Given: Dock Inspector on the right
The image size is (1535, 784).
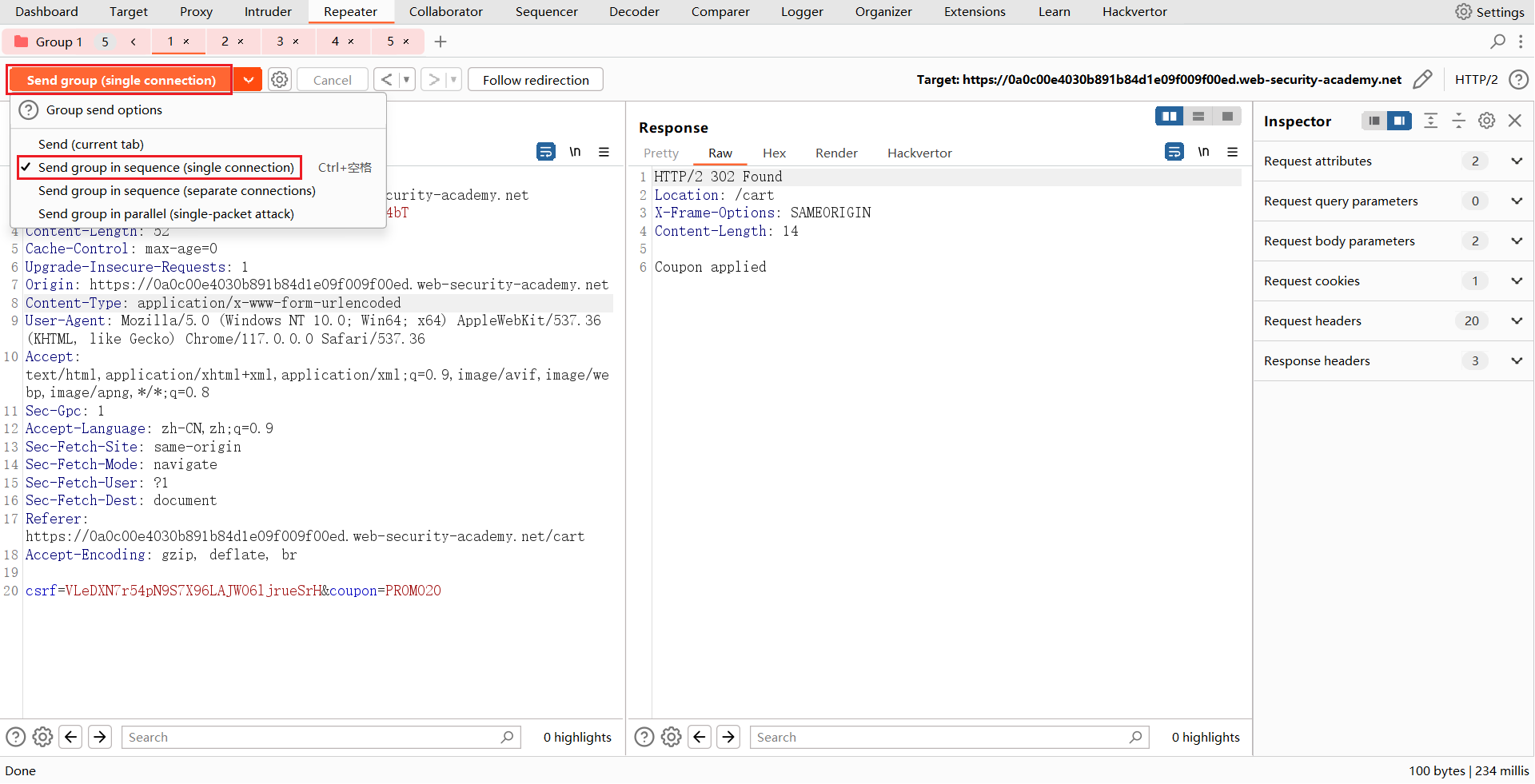Looking at the screenshot, I should click(1399, 121).
